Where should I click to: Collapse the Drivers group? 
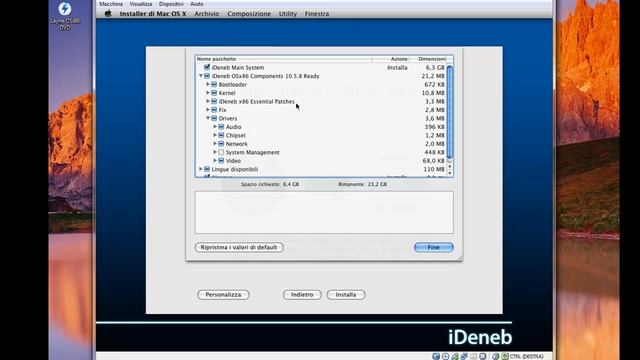pyautogui.click(x=208, y=118)
